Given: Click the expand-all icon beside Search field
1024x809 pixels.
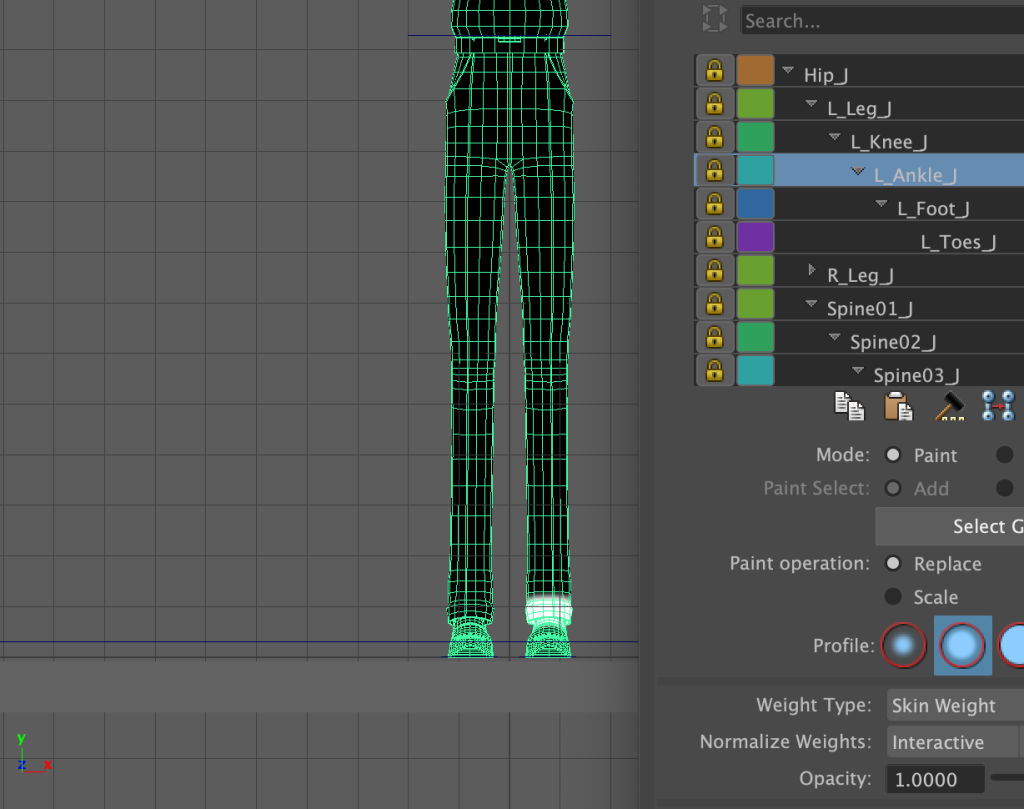Looking at the screenshot, I should (714, 19).
